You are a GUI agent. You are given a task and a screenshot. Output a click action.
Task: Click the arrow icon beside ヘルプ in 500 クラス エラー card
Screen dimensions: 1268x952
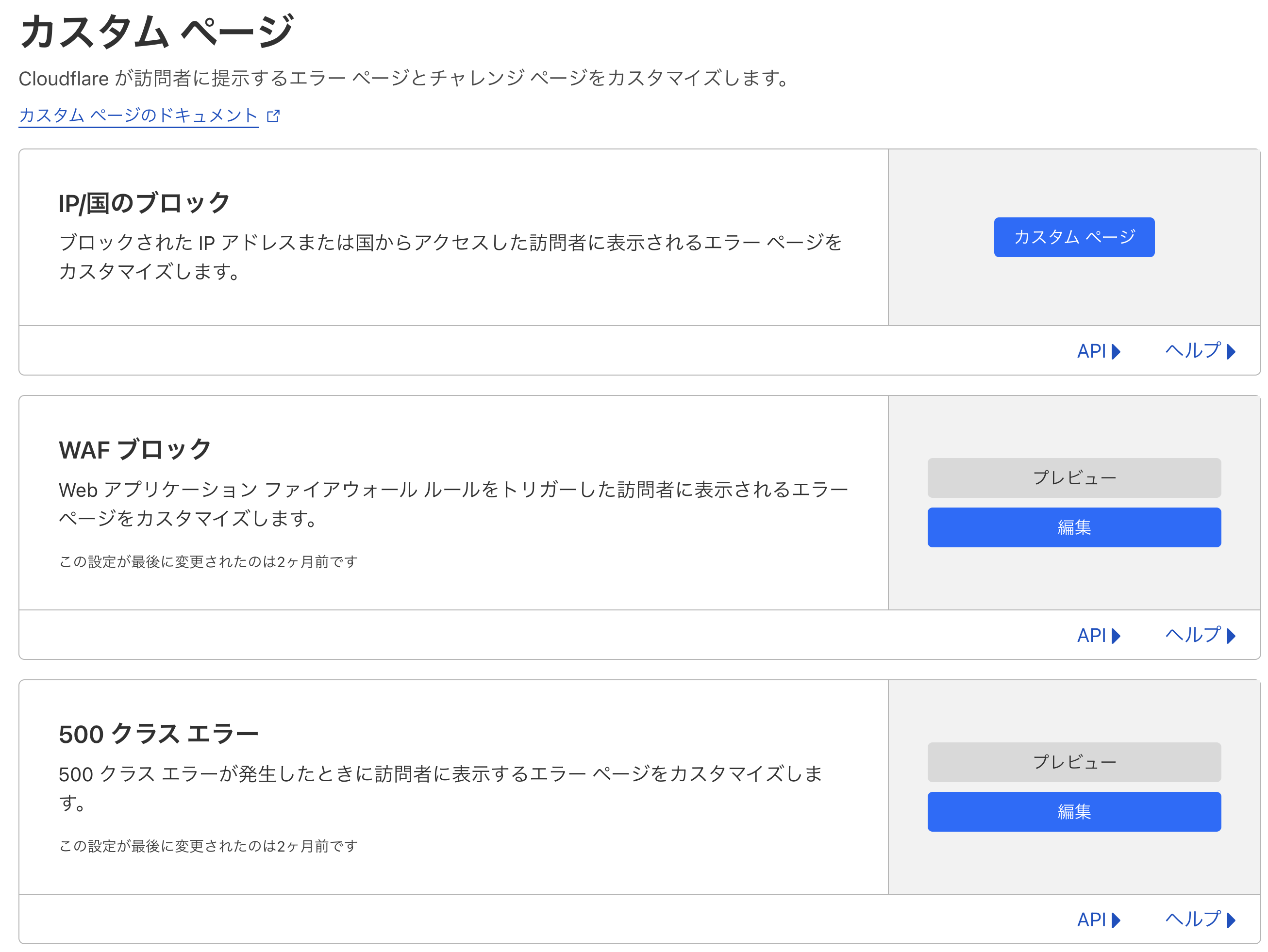[1231, 919]
